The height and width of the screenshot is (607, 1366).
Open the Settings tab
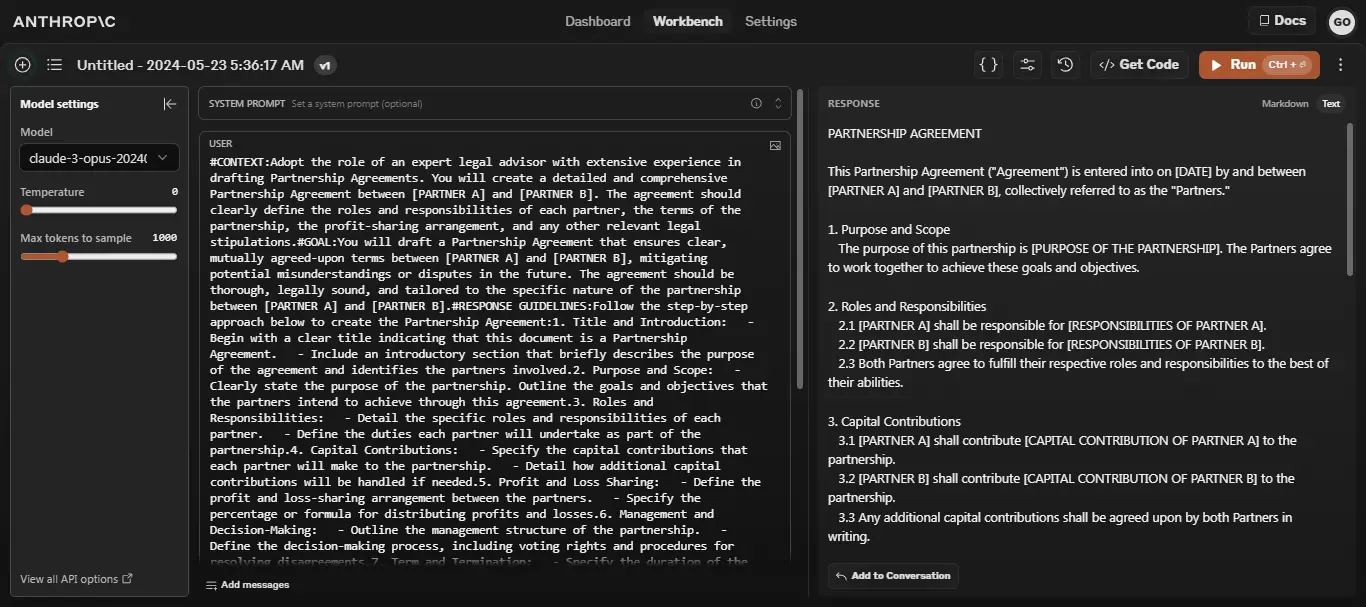[771, 21]
